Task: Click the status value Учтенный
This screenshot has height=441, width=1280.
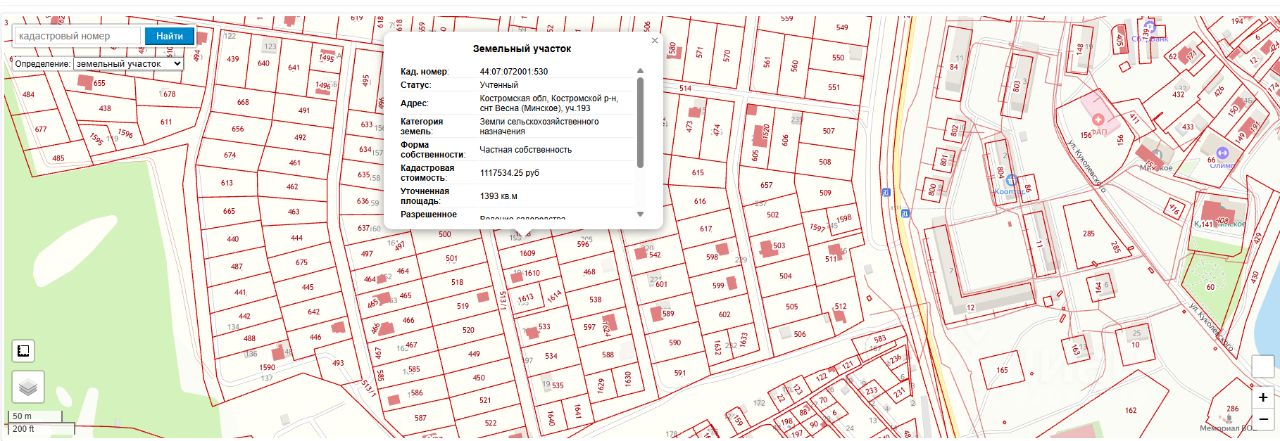Action: 499,85
